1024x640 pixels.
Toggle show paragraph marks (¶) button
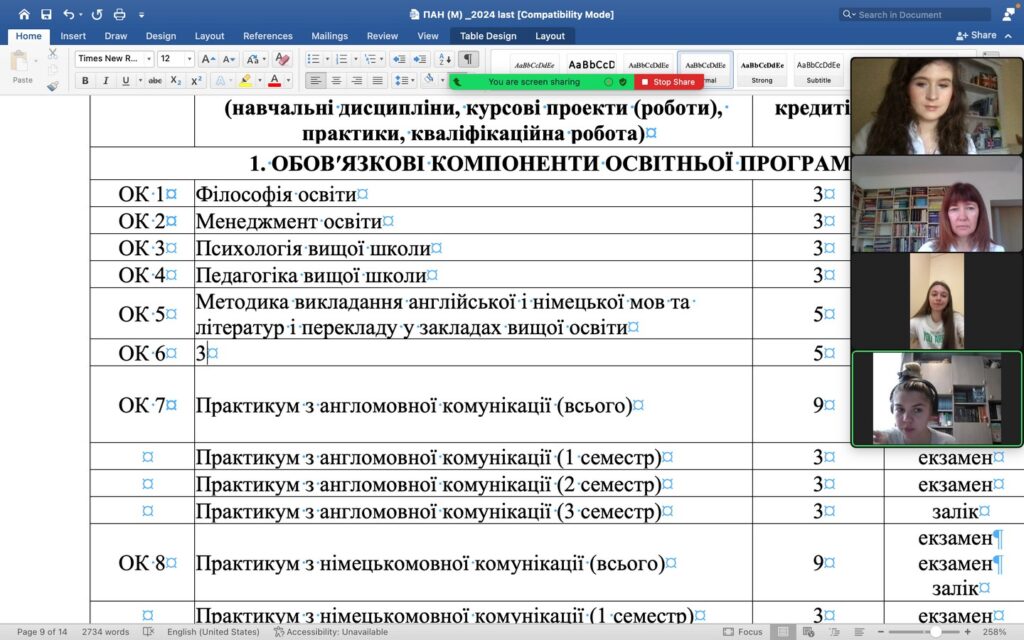(469, 59)
